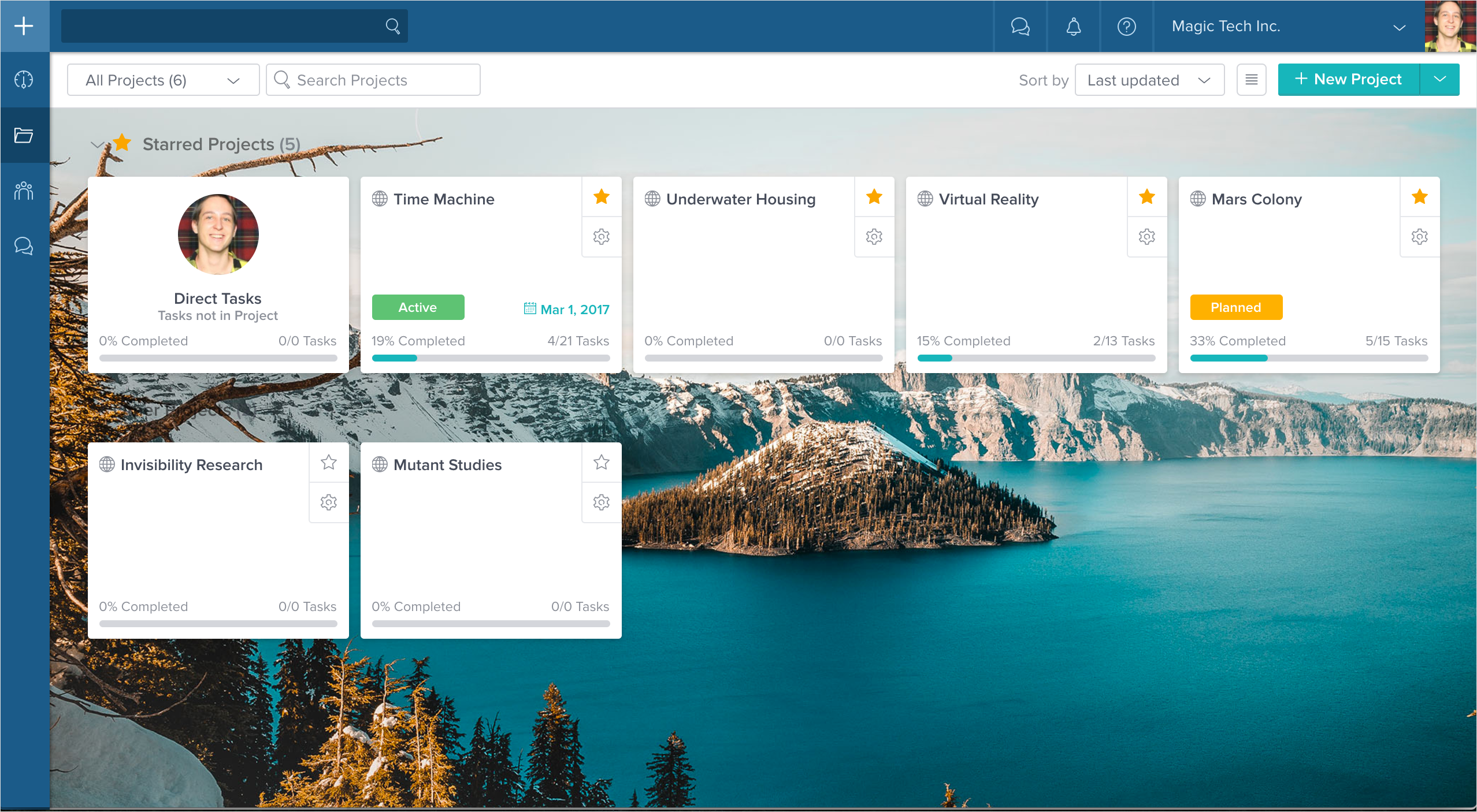Image resolution: width=1477 pixels, height=812 pixels.
Task: Open settings gear on Mutant Studies card
Action: coord(601,502)
